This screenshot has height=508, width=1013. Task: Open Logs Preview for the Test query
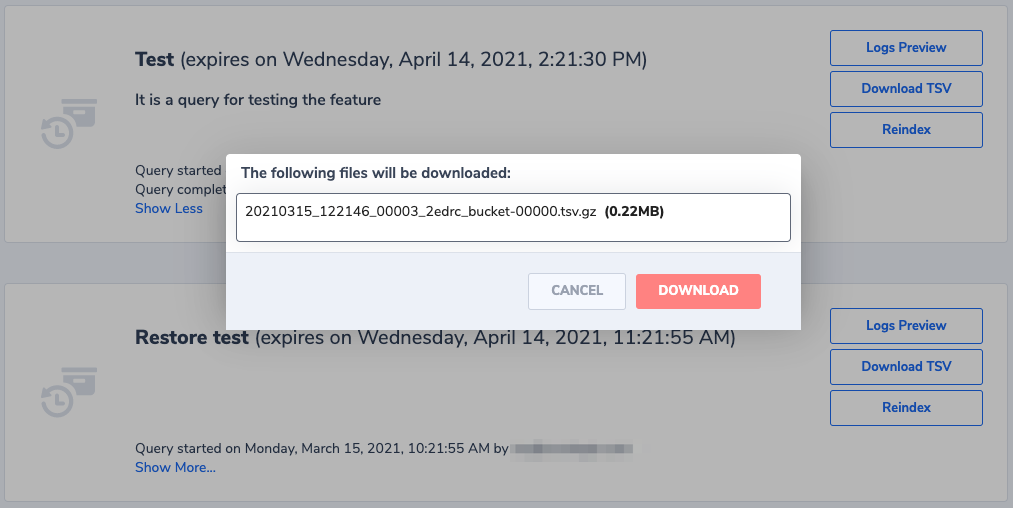(x=906, y=48)
